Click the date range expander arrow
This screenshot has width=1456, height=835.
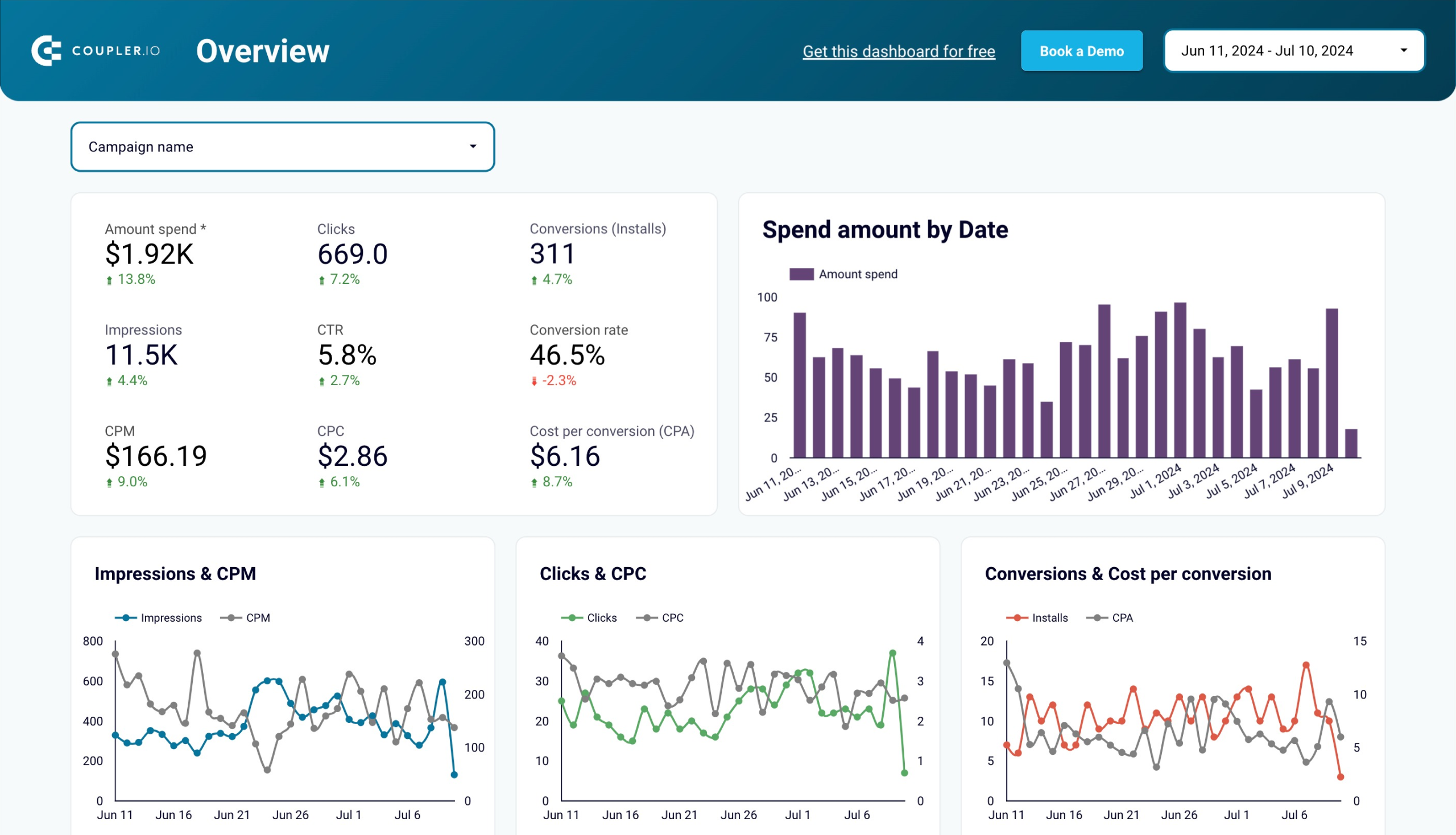pyautogui.click(x=1405, y=51)
